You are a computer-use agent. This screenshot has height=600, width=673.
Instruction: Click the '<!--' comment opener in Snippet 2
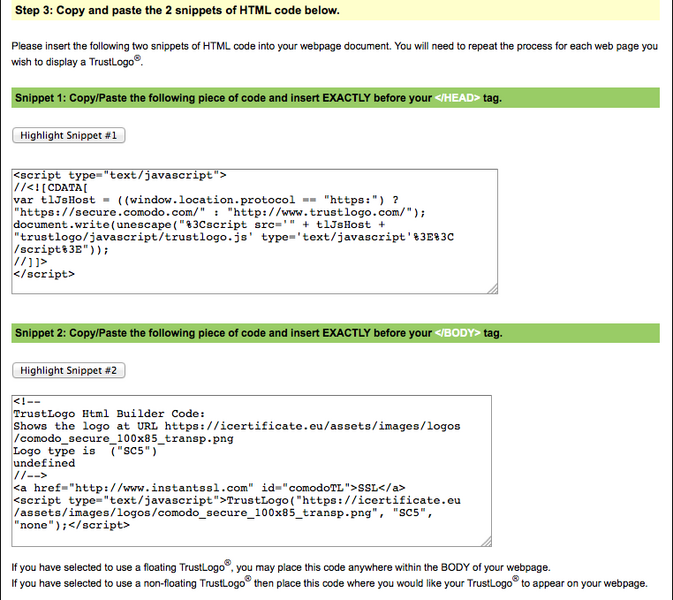[x=24, y=401]
